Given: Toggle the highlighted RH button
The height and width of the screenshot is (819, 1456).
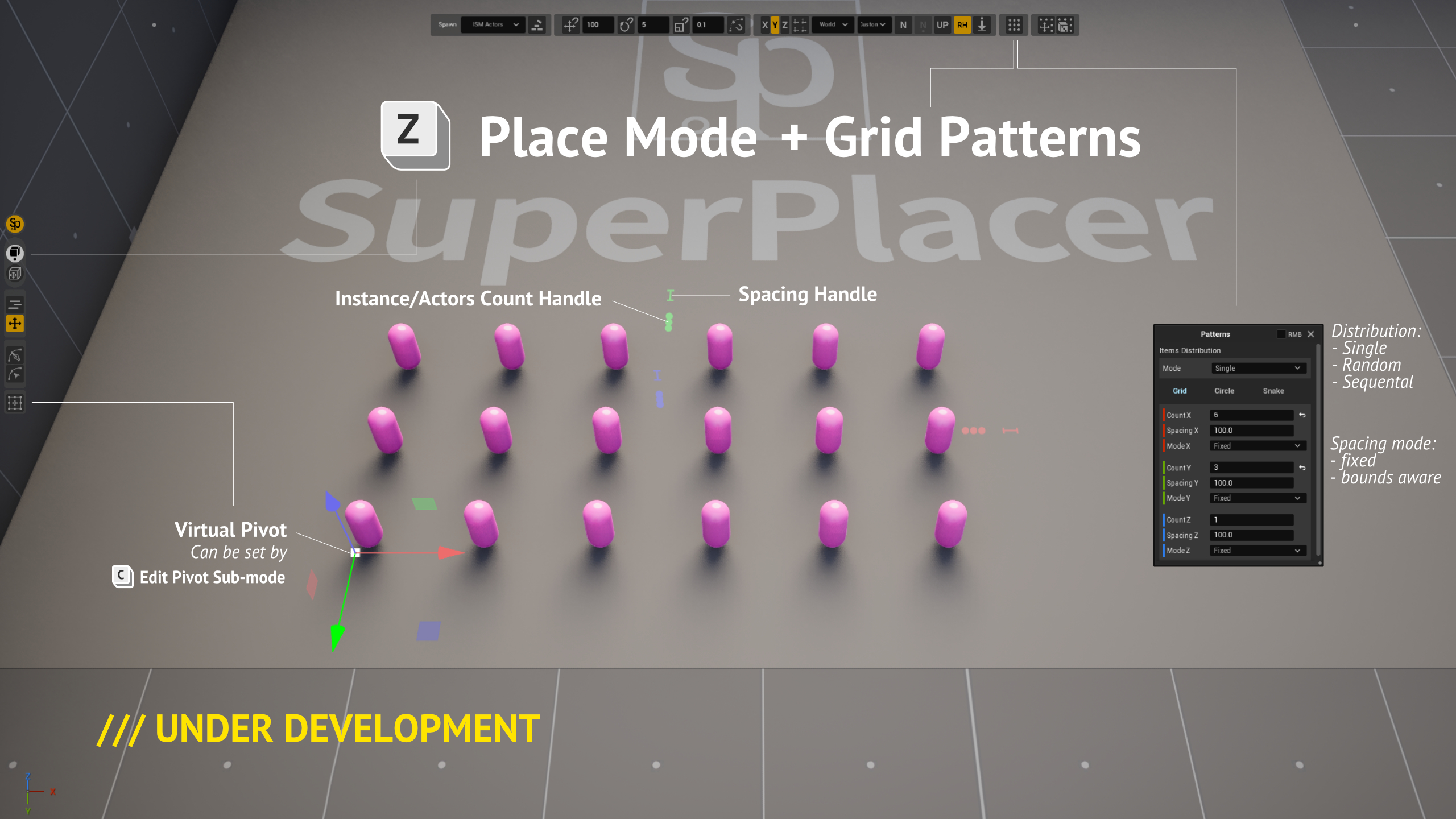Looking at the screenshot, I should pos(962,24).
